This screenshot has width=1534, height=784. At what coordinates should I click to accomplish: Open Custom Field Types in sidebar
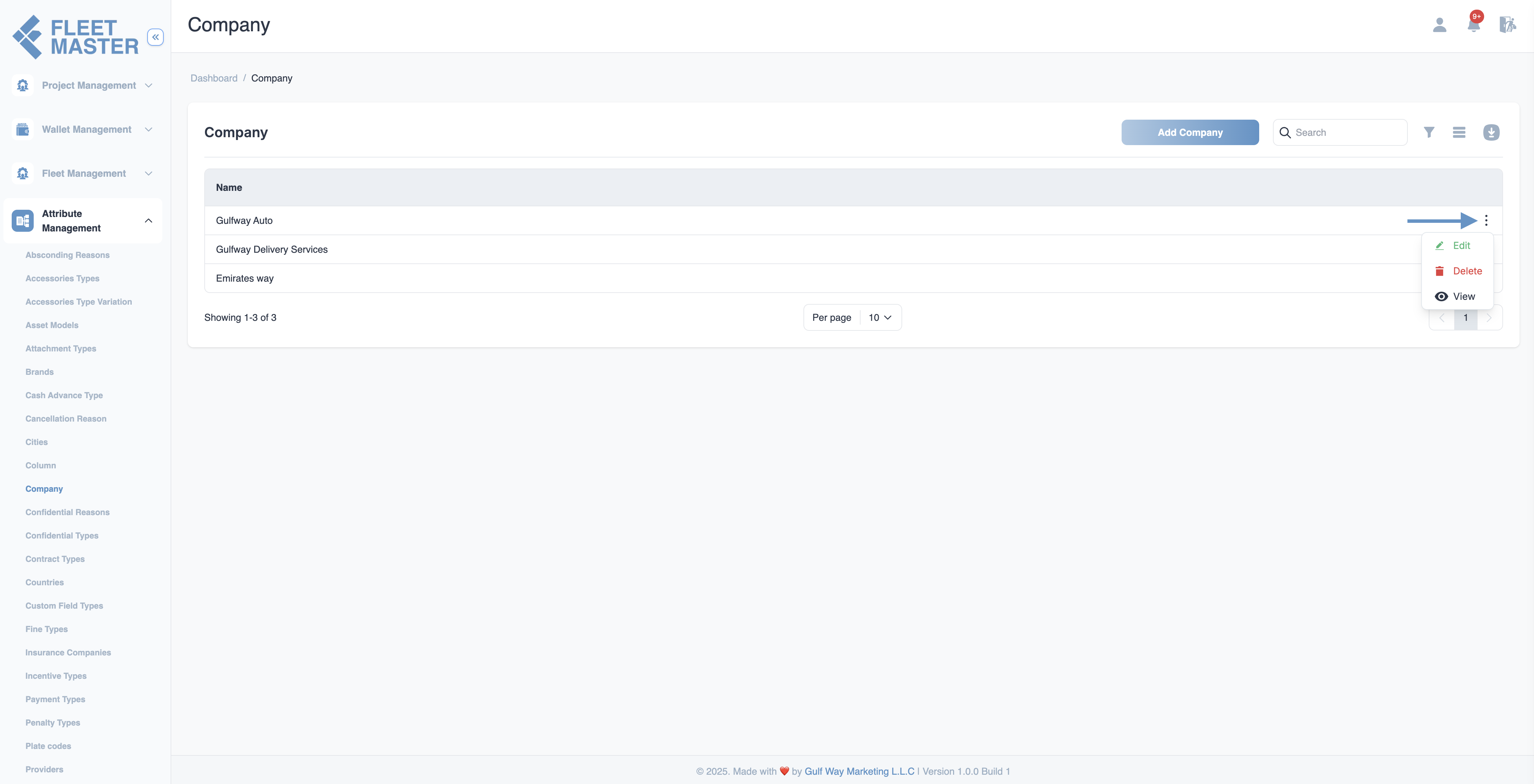point(64,606)
